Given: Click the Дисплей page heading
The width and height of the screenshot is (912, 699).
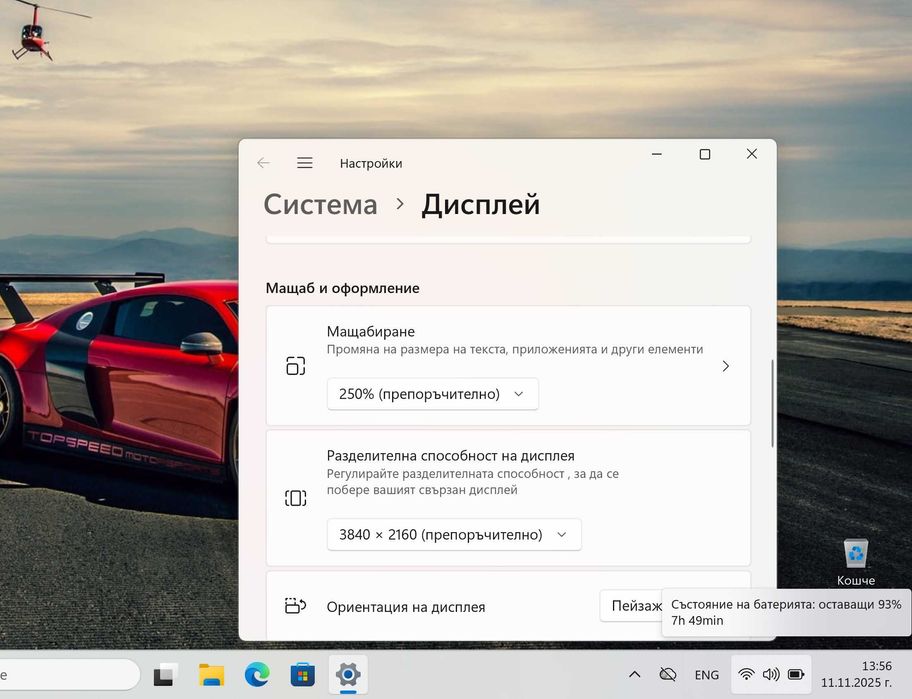Looking at the screenshot, I should pos(480,205).
